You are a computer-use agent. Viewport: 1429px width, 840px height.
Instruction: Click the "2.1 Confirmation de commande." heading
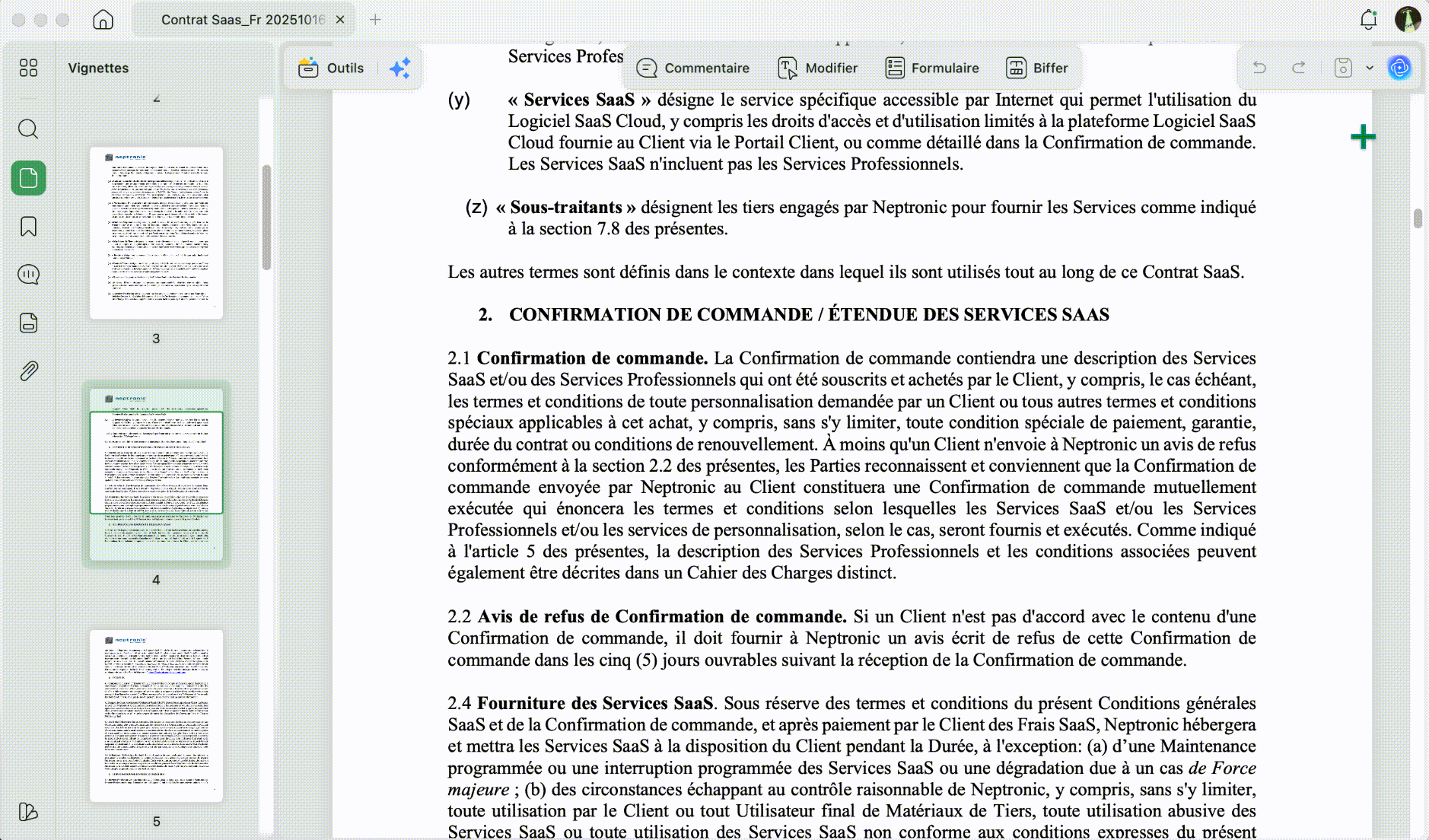coord(578,358)
